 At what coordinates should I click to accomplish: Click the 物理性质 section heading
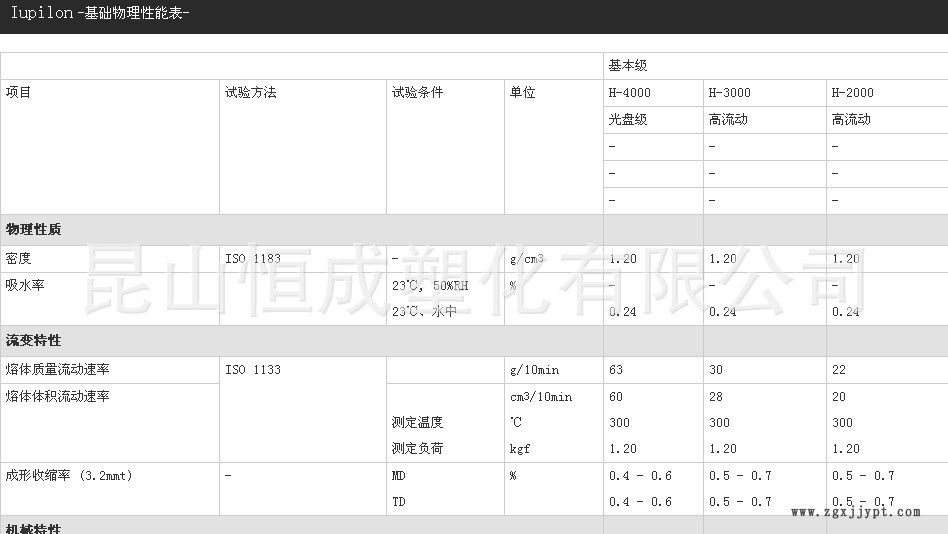coord(33,229)
